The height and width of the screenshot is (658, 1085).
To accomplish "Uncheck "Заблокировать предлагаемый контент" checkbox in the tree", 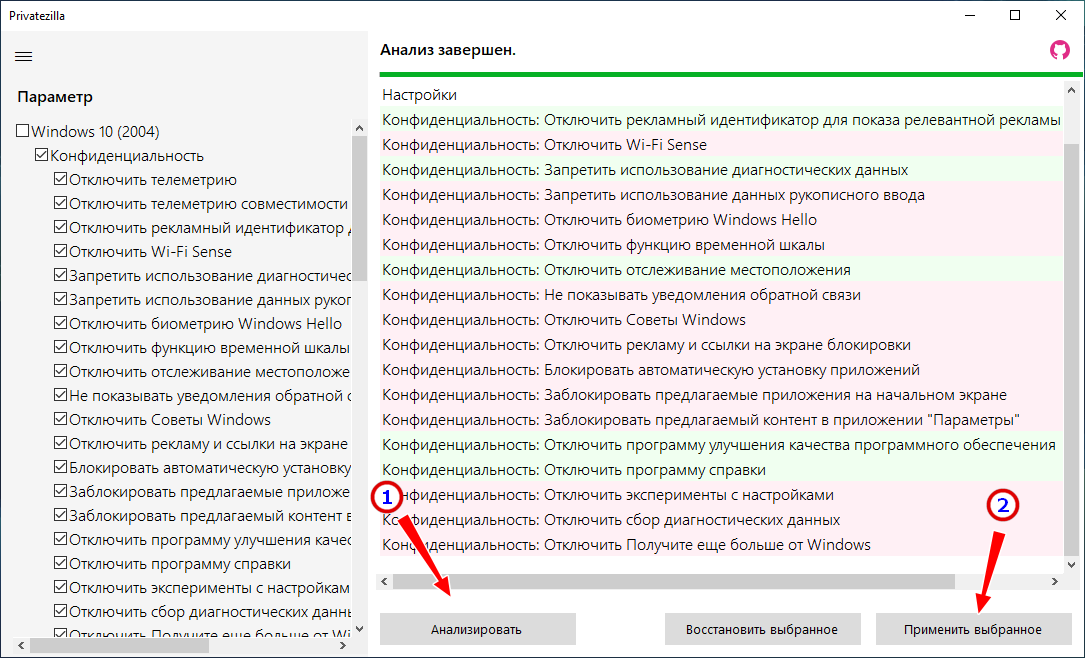I will point(60,515).
